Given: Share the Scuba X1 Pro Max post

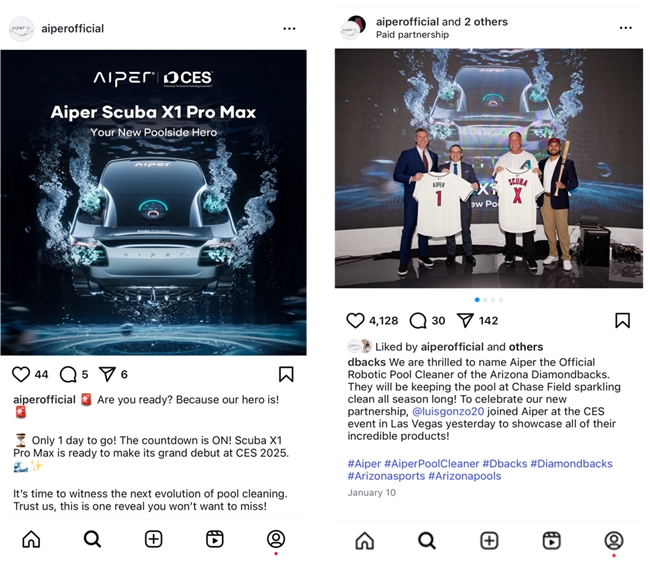Looking at the screenshot, I should coord(107,374).
